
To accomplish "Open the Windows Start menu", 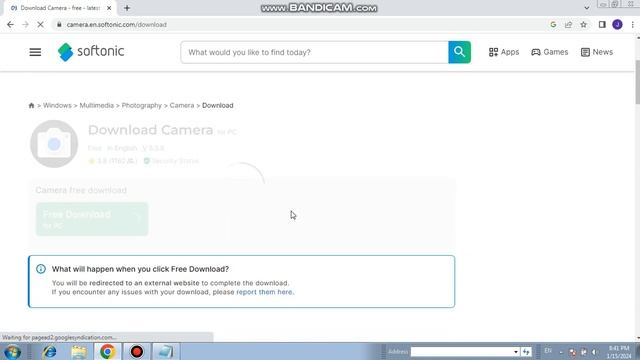I will tap(12, 352).
